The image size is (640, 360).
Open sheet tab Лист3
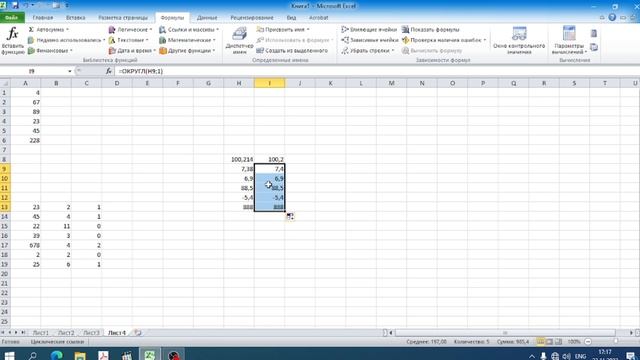click(x=91, y=333)
